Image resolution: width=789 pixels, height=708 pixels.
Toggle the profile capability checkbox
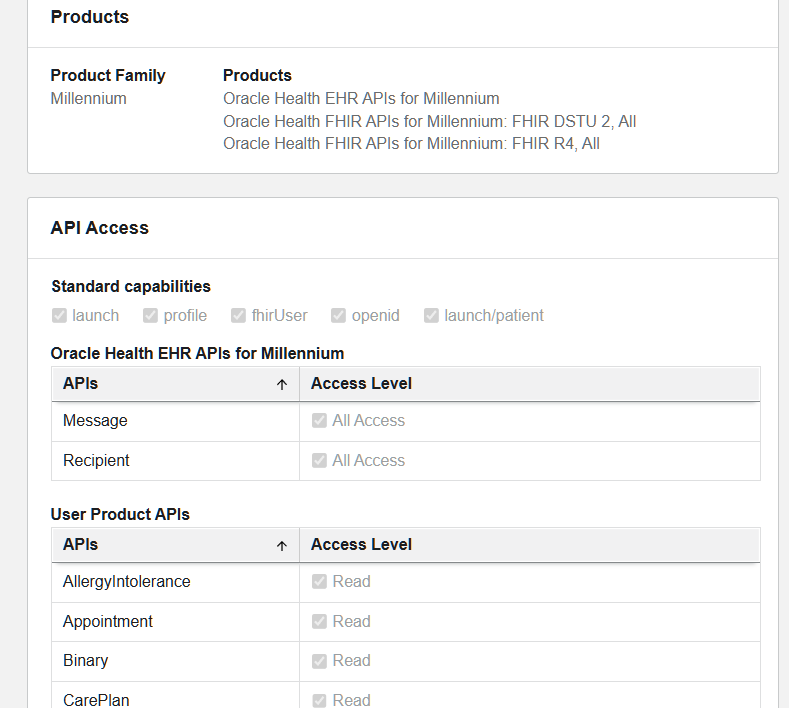click(150, 316)
